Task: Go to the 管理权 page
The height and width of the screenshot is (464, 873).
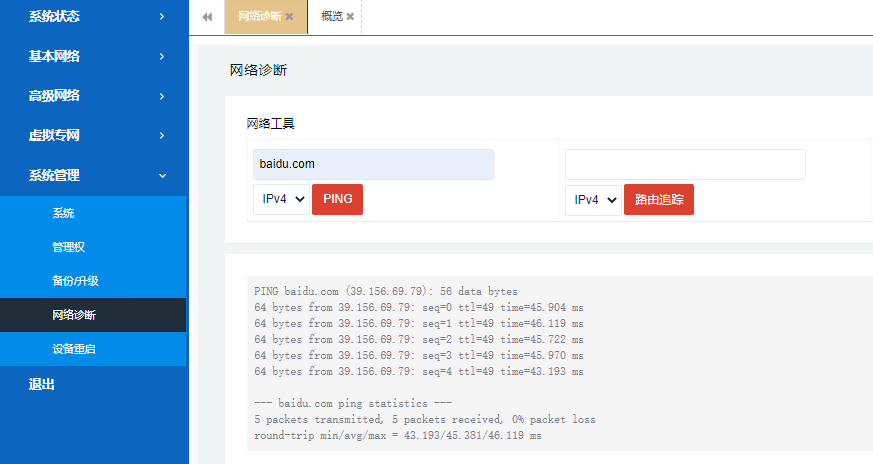Action: pos(69,247)
